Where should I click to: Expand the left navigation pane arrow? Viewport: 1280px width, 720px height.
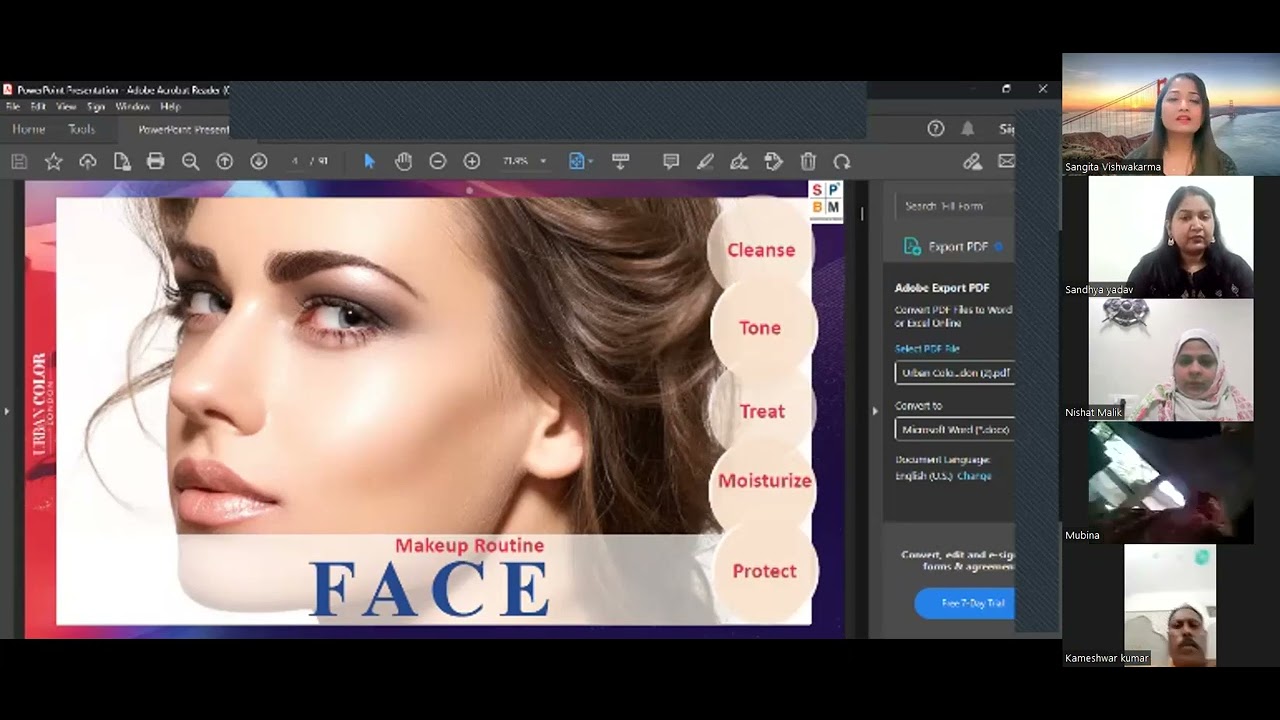coord(6,411)
